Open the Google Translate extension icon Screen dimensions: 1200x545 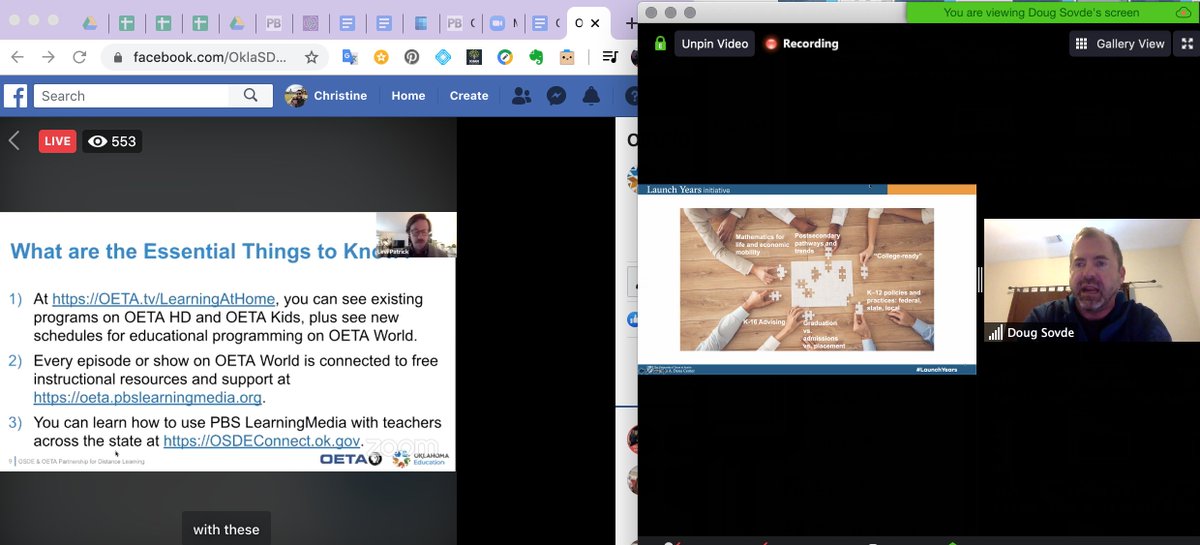(x=350, y=58)
